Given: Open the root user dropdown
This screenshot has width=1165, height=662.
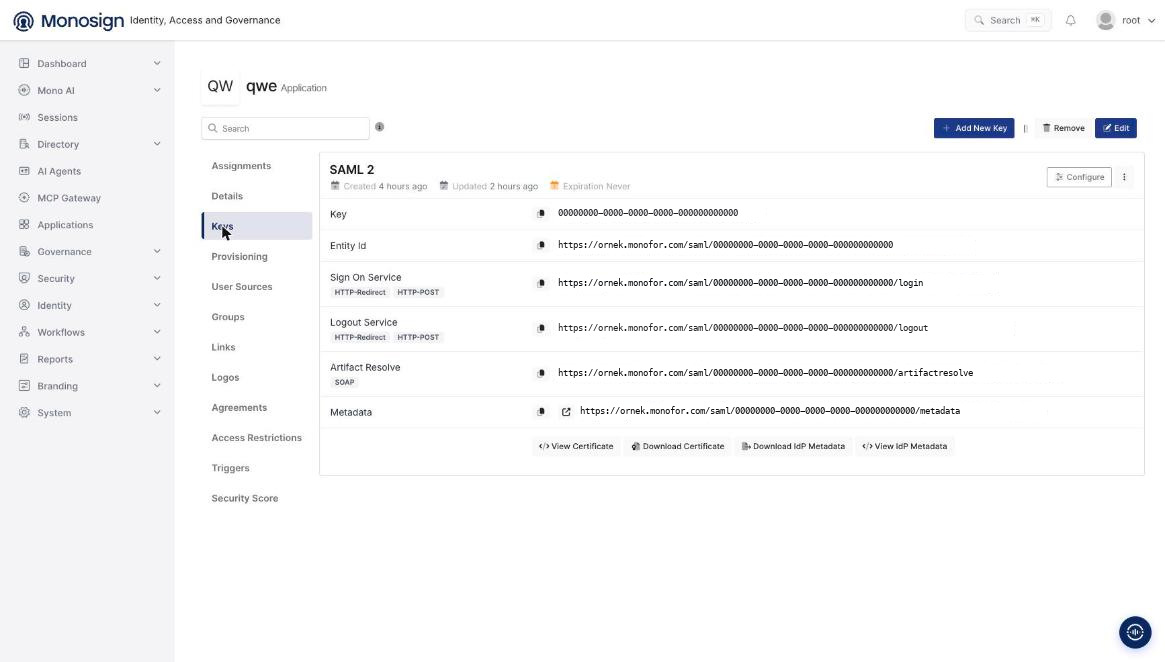Looking at the screenshot, I should coord(1126,21).
